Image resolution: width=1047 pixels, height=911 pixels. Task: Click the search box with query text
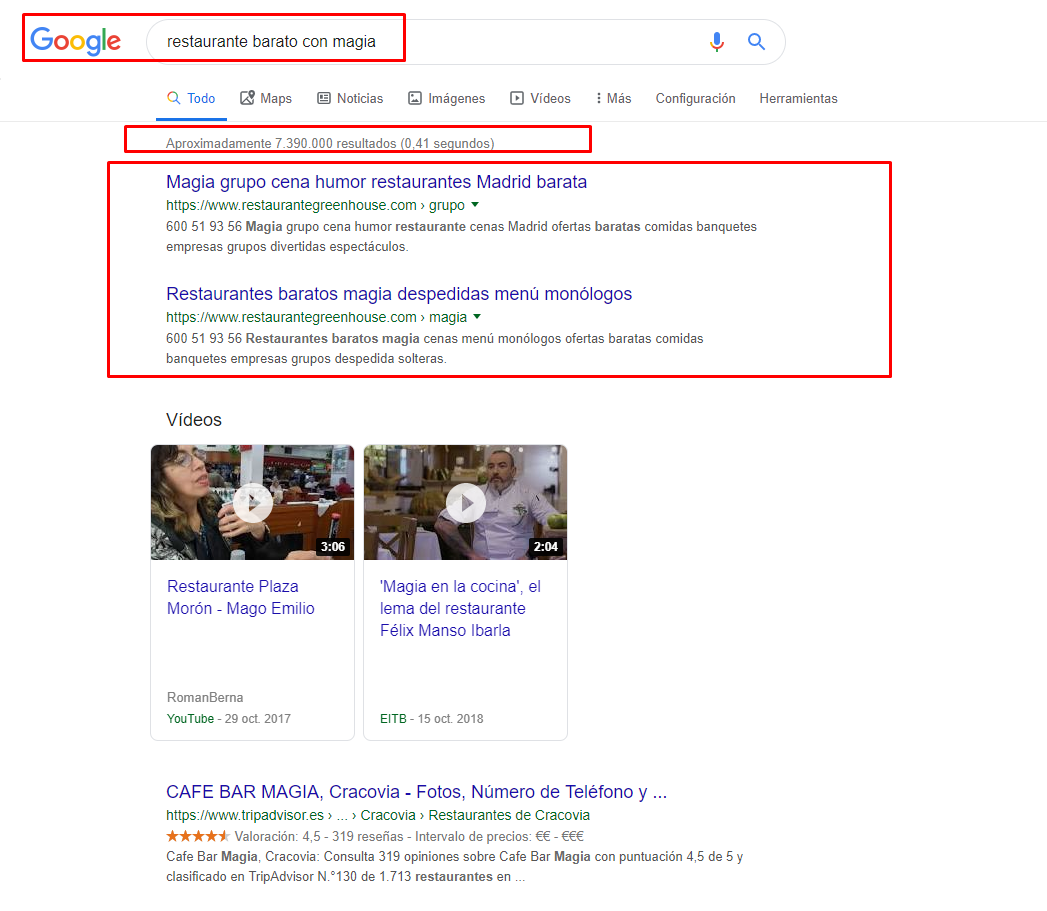coord(465,41)
